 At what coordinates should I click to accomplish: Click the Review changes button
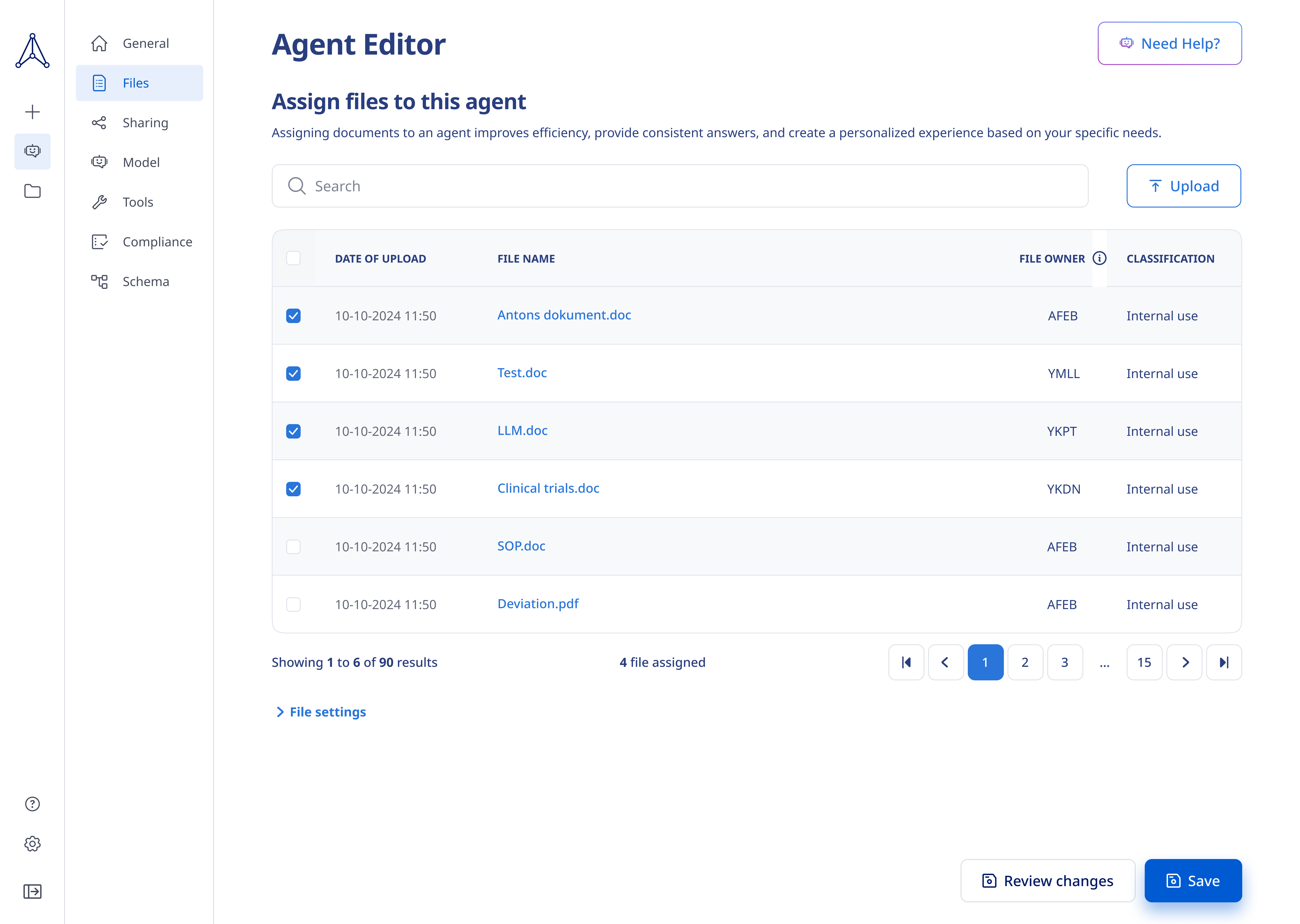click(x=1048, y=881)
